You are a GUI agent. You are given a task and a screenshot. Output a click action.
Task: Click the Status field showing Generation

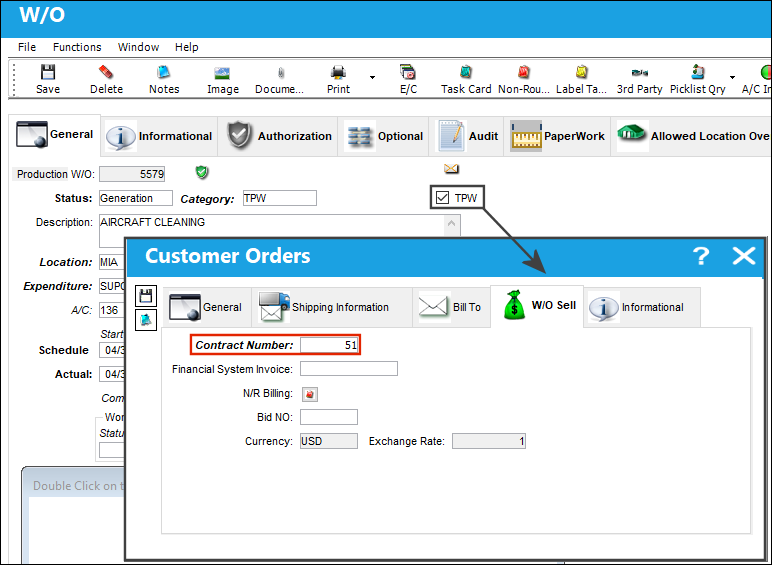(x=136, y=198)
